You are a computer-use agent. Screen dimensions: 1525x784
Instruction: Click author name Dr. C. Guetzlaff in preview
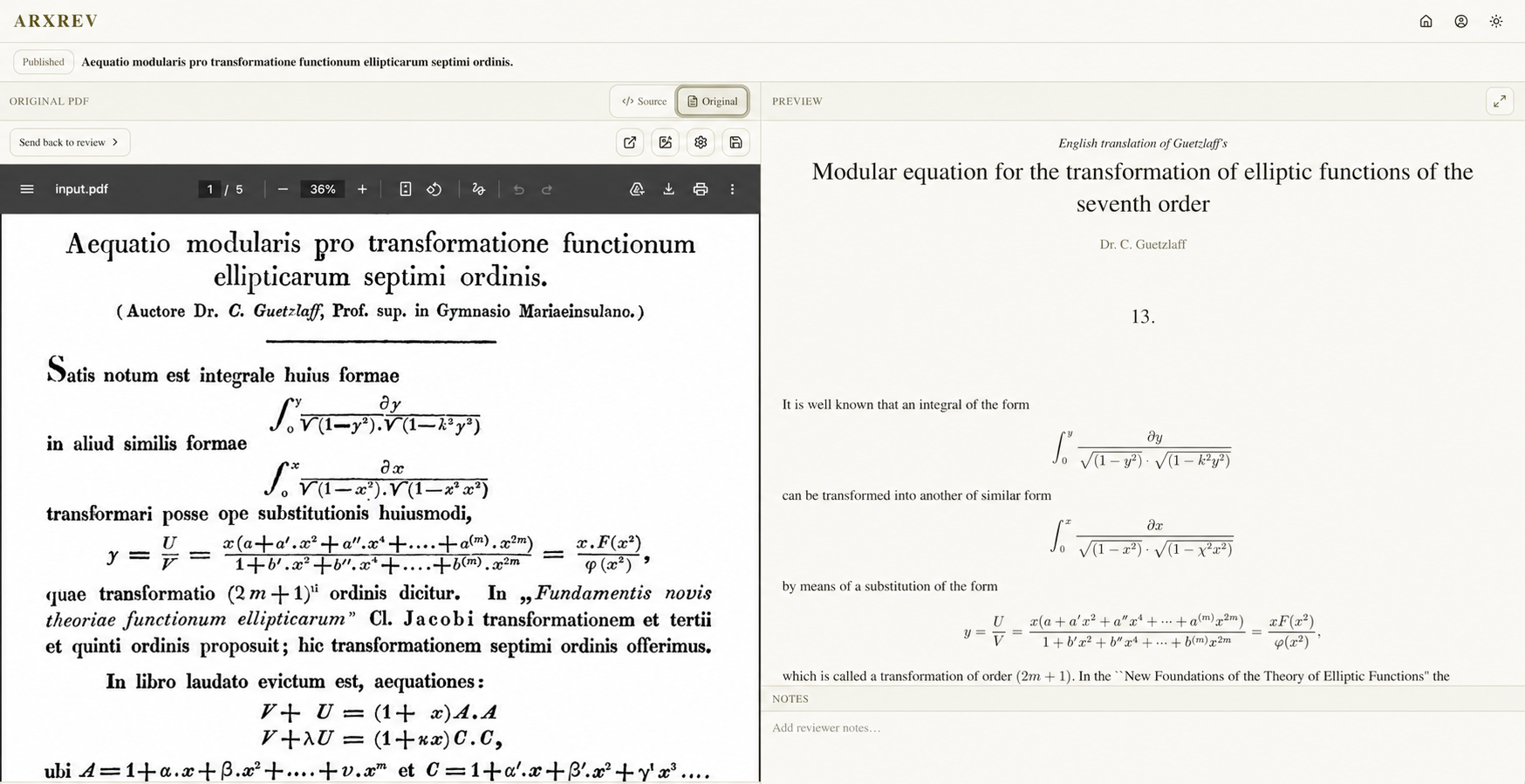pos(1142,244)
